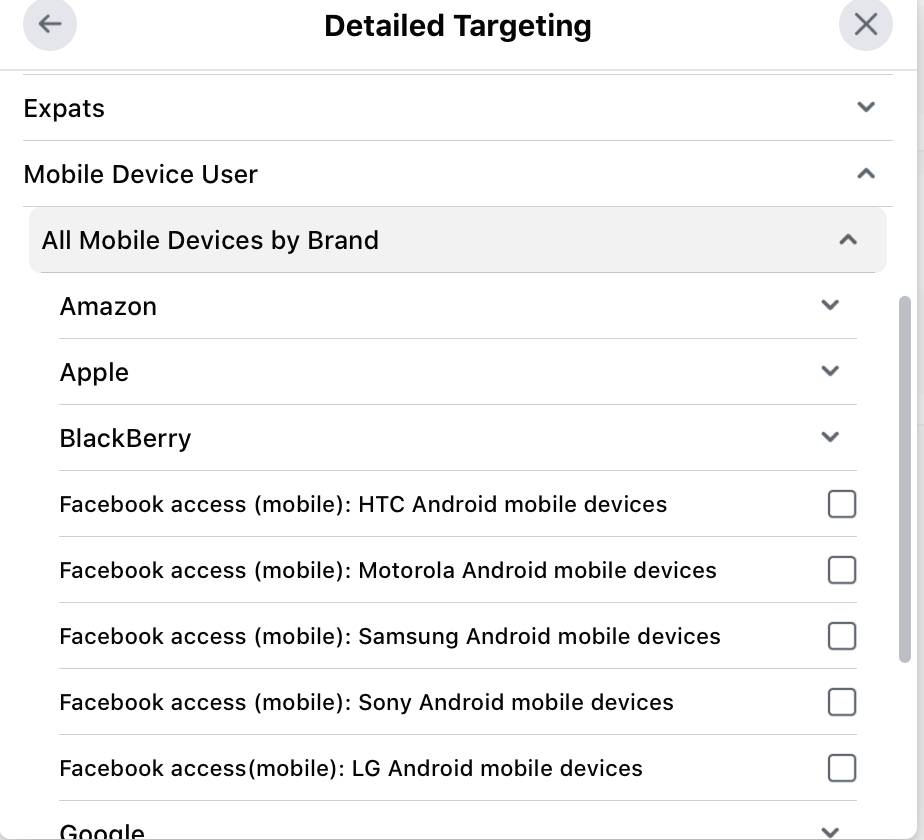This screenshot has height=840, width=924.
Task: Select LG Android mobile devices checkbox
Action: [842, 768]
